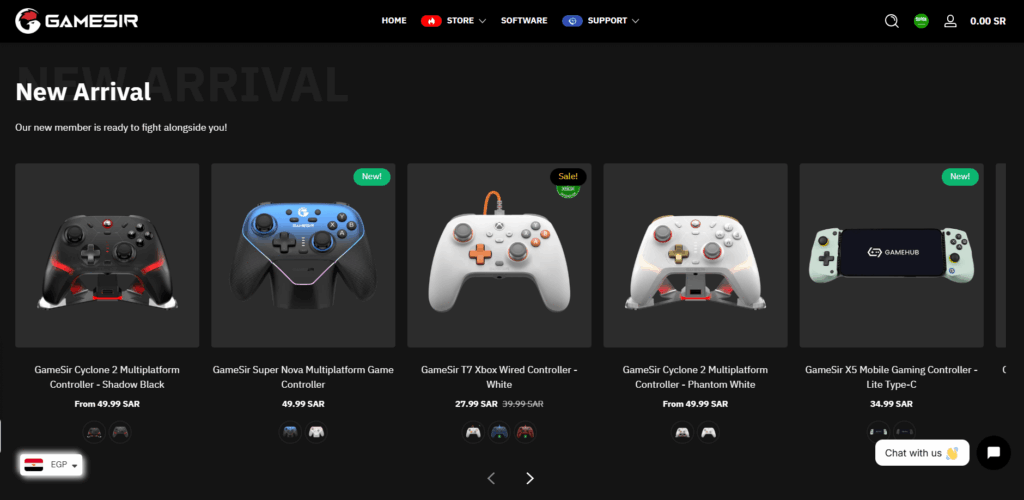
Task: Click the Saudi flag region icon
Action: (921, 21)
